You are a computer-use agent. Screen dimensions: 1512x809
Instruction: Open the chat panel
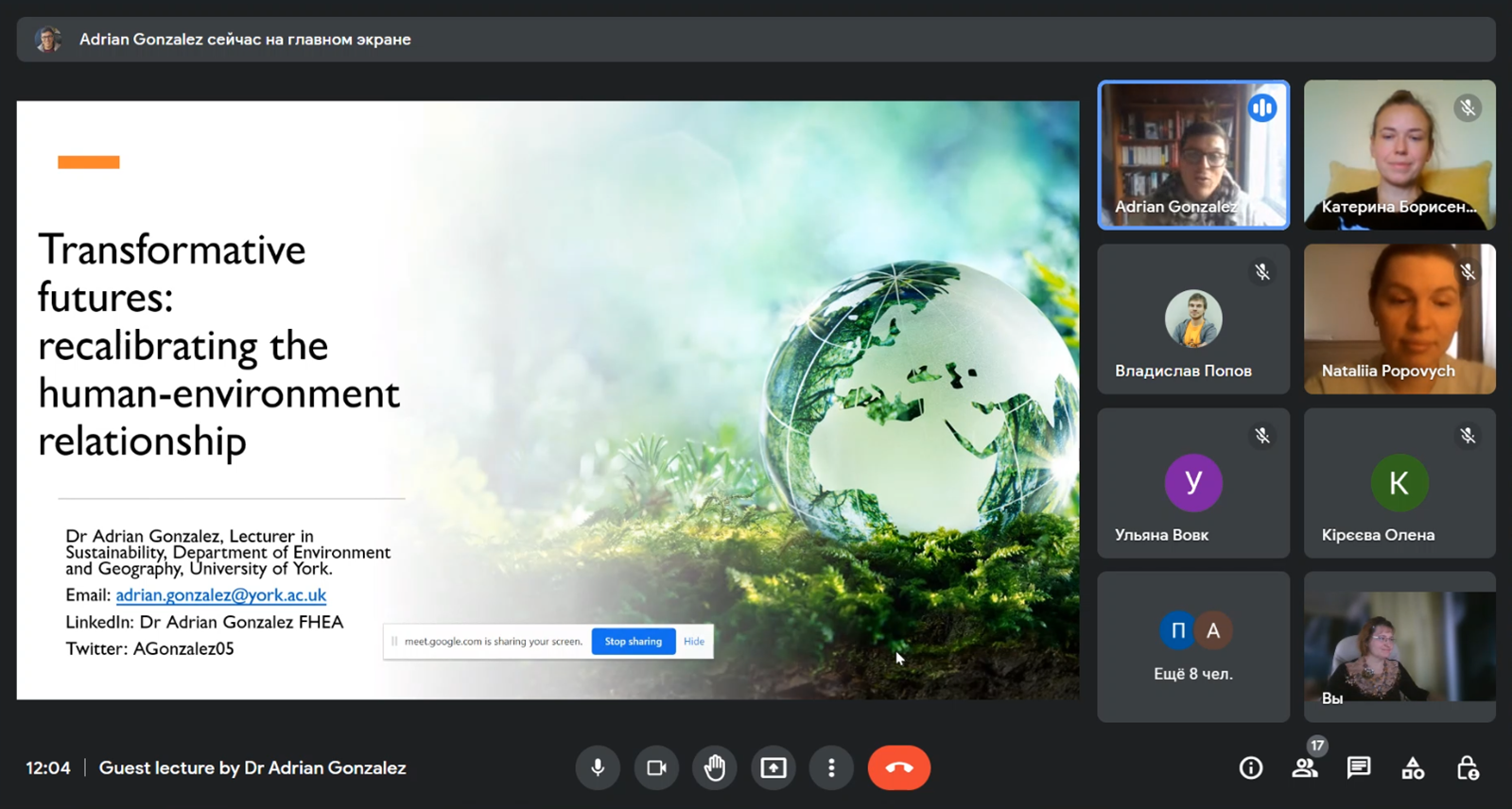coord(1359,768)
